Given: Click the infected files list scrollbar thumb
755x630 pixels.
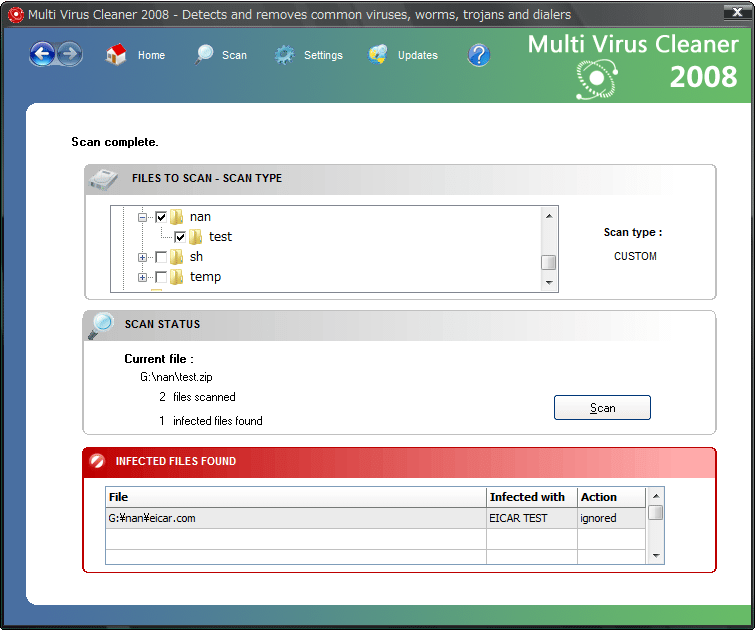Looking at the screenshot, I should (x=655, y=512).
